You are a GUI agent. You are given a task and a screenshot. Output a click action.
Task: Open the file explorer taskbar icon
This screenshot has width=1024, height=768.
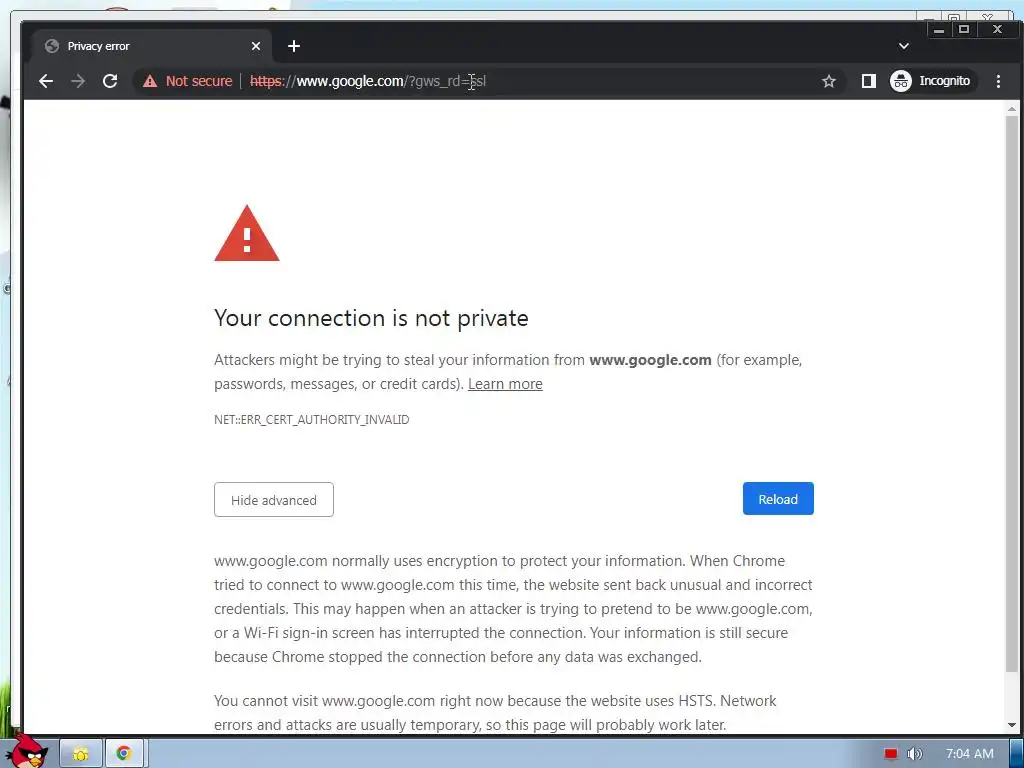(x=81, y=754)
